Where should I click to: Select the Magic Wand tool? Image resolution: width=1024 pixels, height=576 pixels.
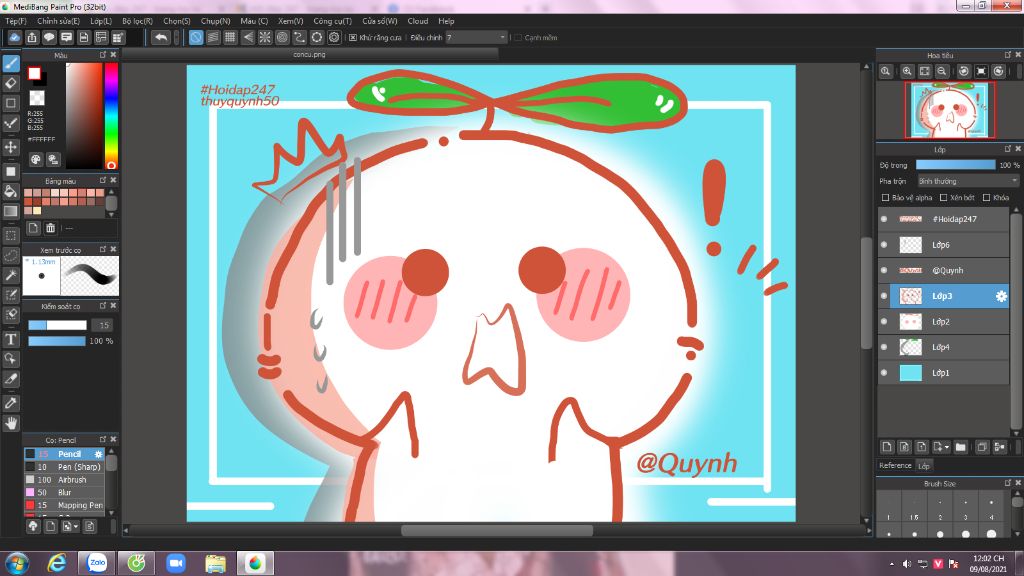click(11, 275)
